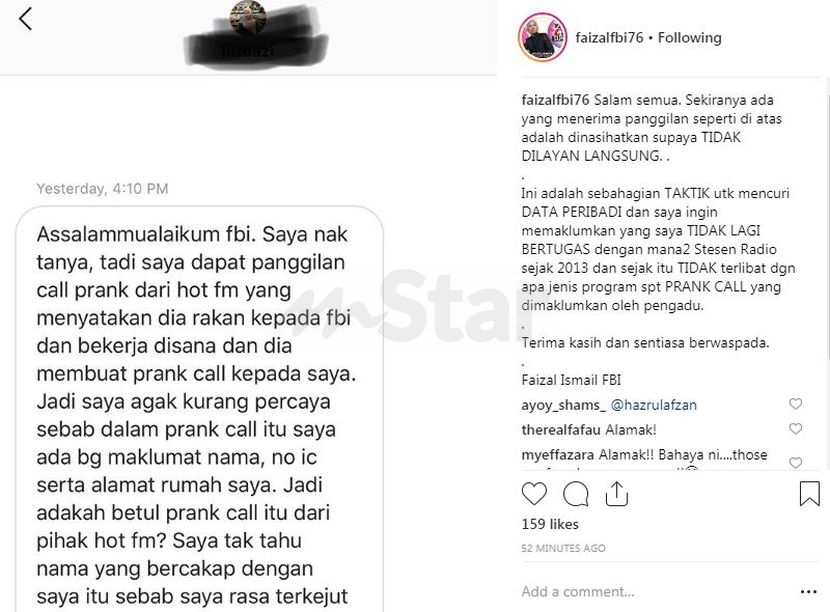
Task: Open the three-dot more options menu
Action: pyautogui.click(x=809, y=592)
